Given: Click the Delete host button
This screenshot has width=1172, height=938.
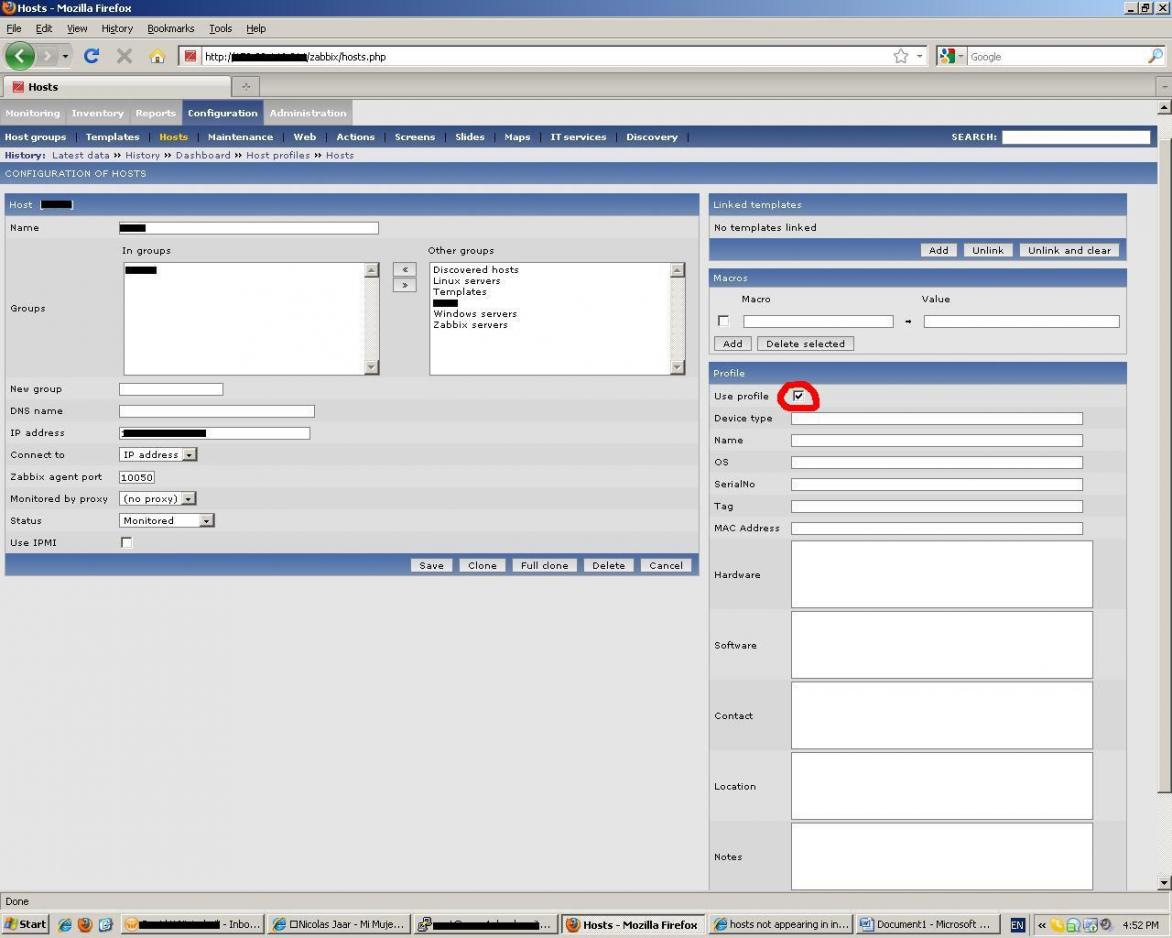Looking at the screenshot, I should (608, 565).
